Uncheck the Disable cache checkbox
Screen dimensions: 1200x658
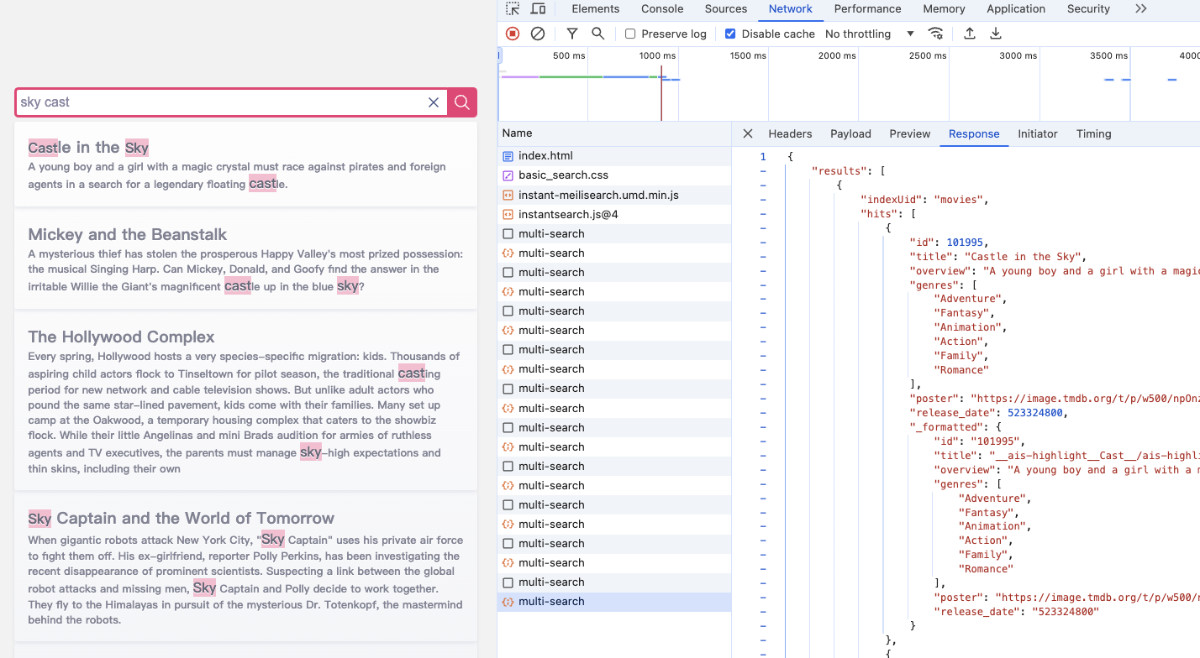coord(730,34)
